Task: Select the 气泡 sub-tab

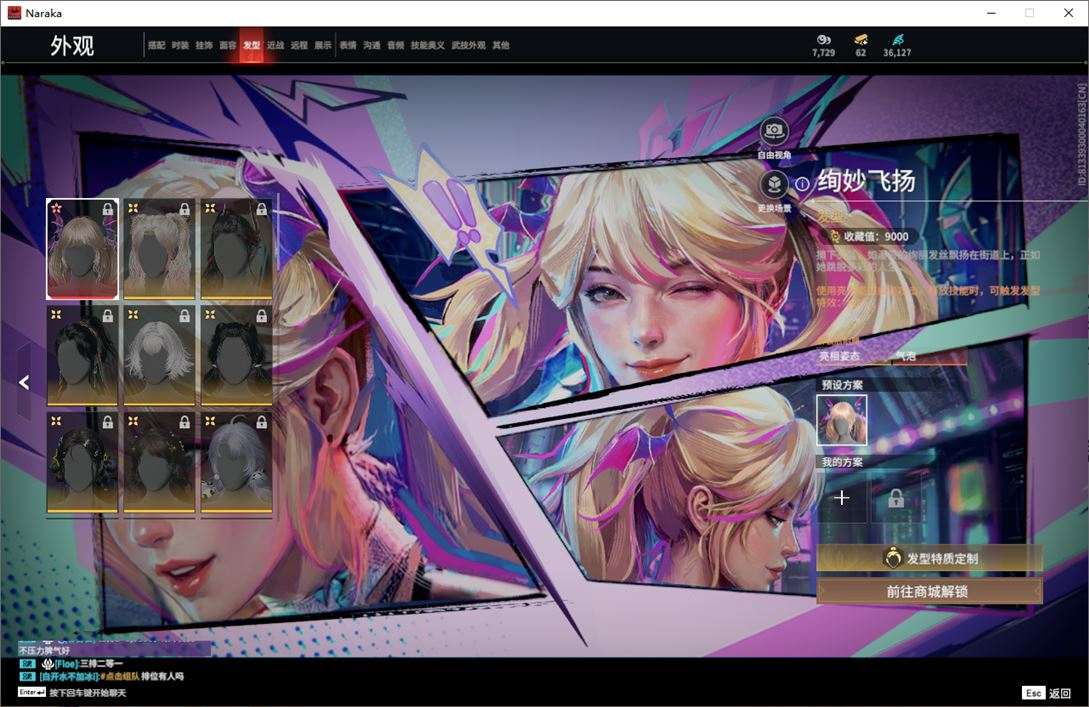Action: pos(906,356)
